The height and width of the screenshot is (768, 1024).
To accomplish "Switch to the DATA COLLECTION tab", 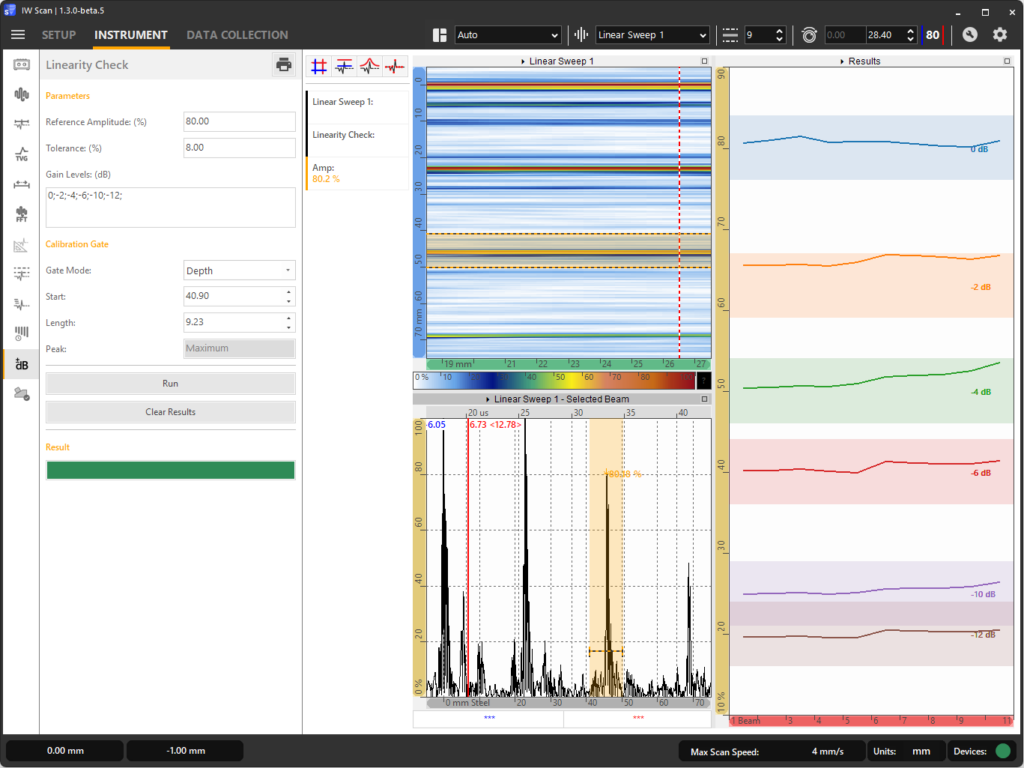I will [237, 35].
